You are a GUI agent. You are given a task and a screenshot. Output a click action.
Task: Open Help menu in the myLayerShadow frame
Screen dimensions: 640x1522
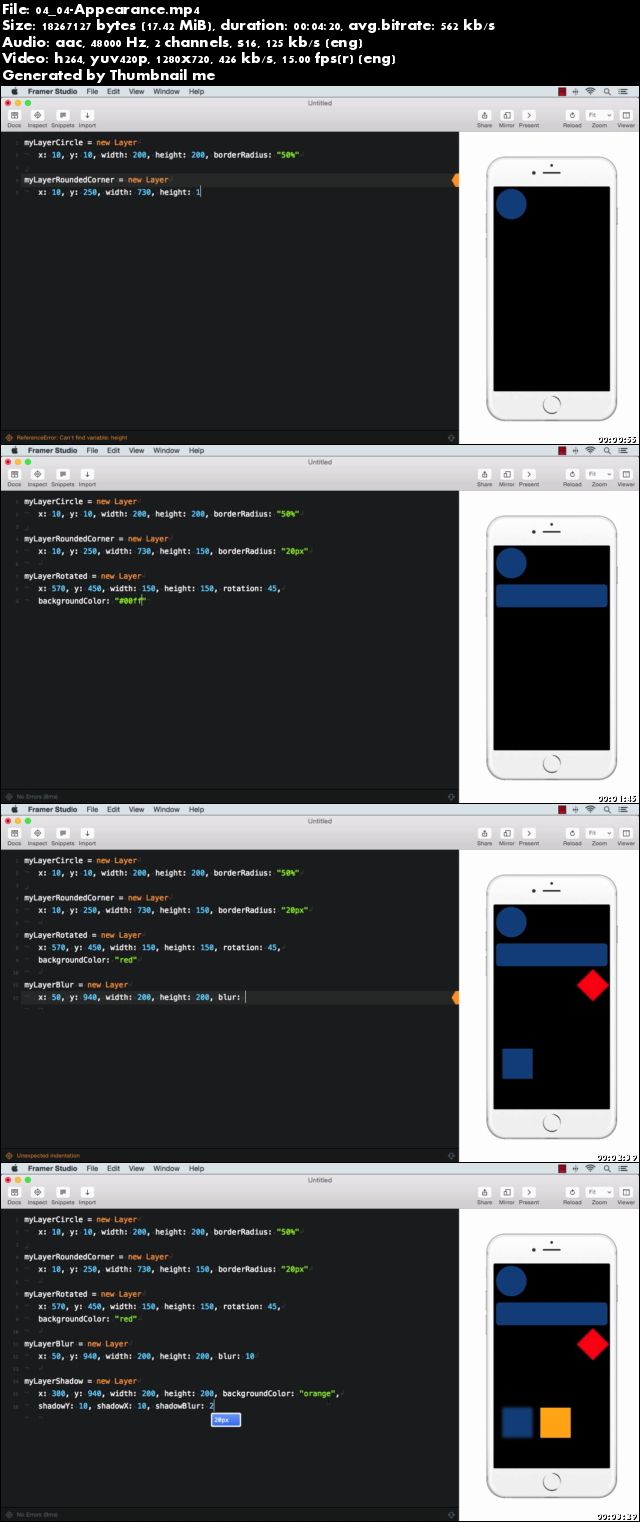pos(196,1168)
